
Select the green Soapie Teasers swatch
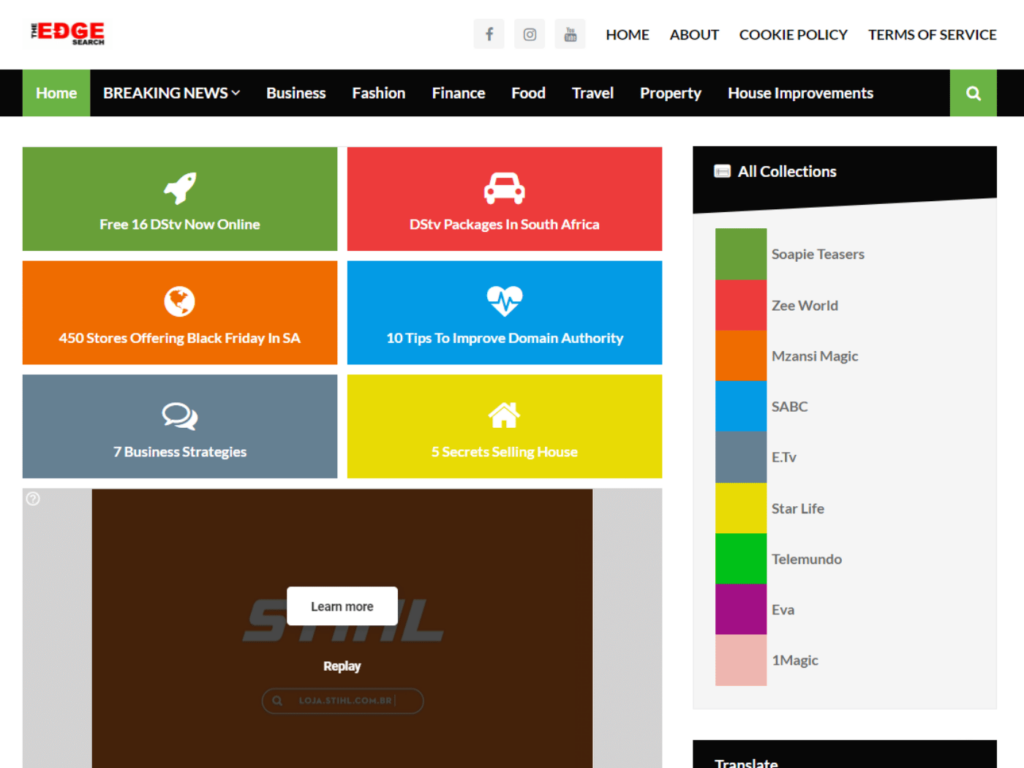pos(741,254)
